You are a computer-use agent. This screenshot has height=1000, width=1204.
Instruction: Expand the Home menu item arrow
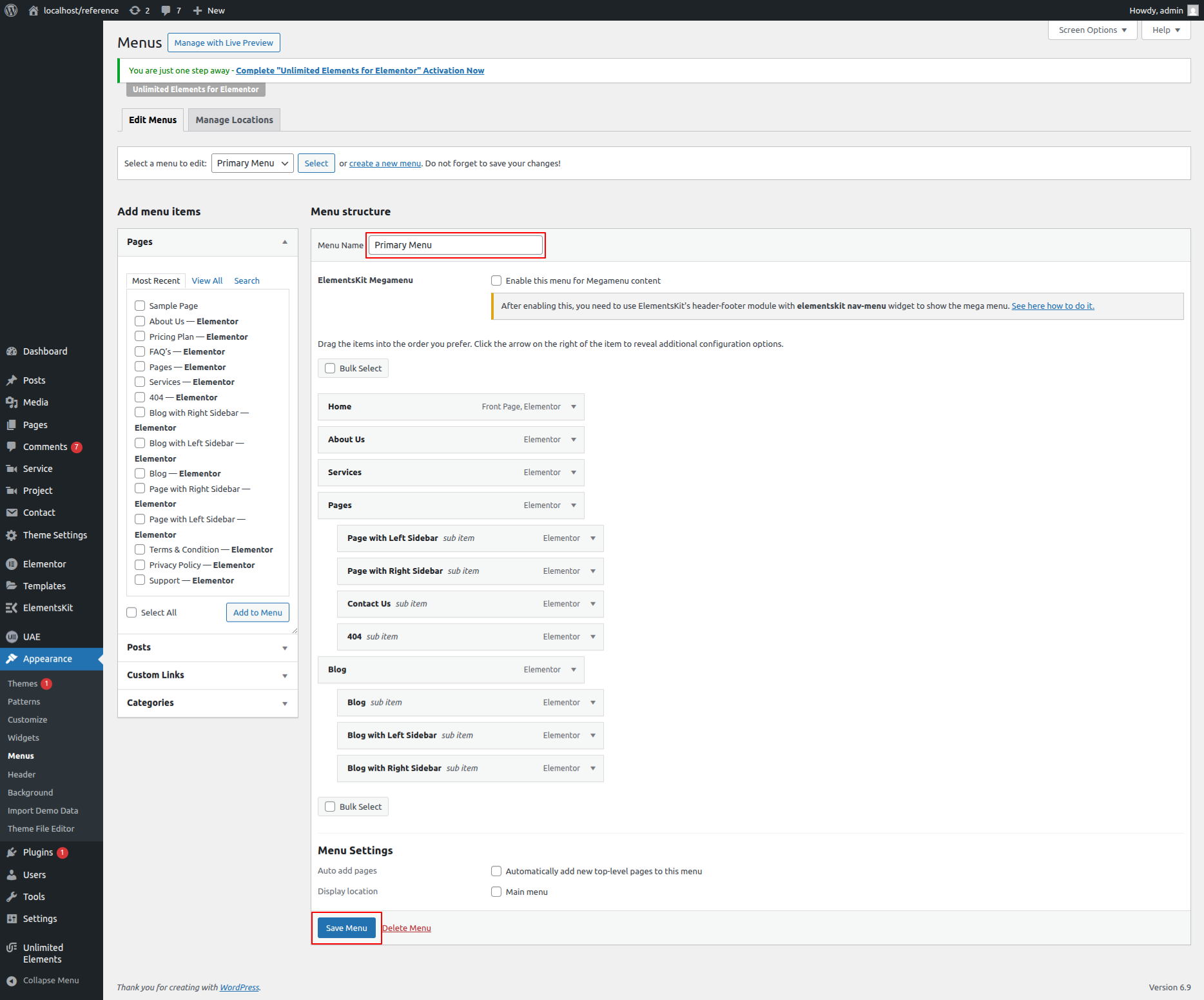pos(574,407)
